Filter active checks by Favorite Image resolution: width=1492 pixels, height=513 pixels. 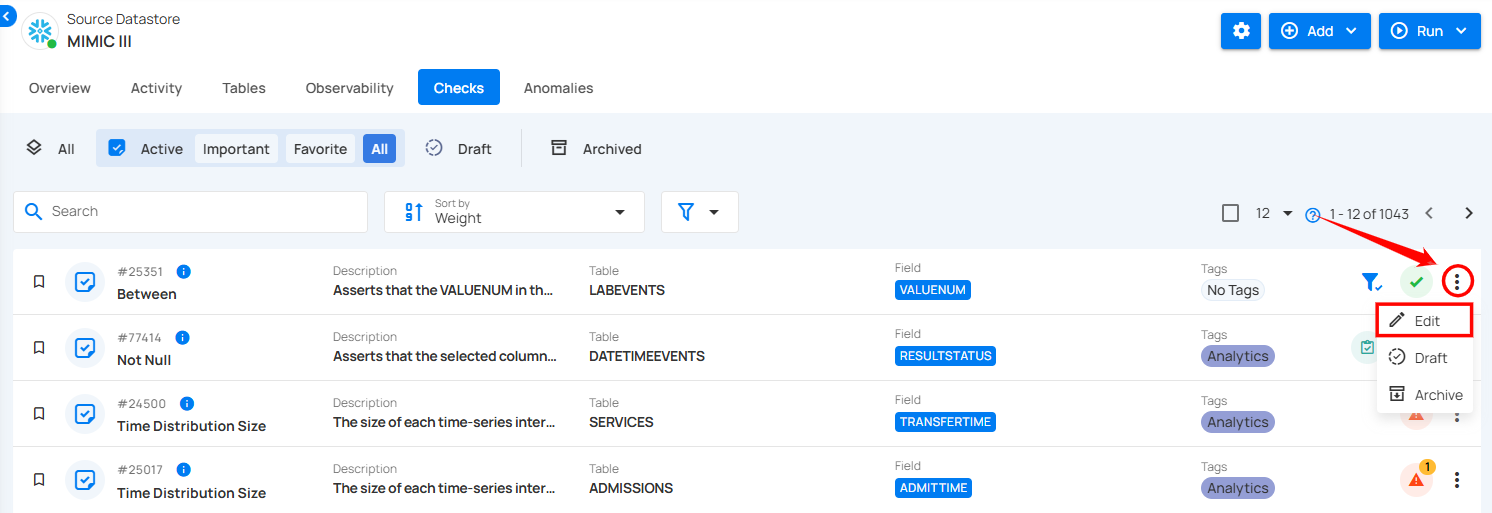pos(320,149)
